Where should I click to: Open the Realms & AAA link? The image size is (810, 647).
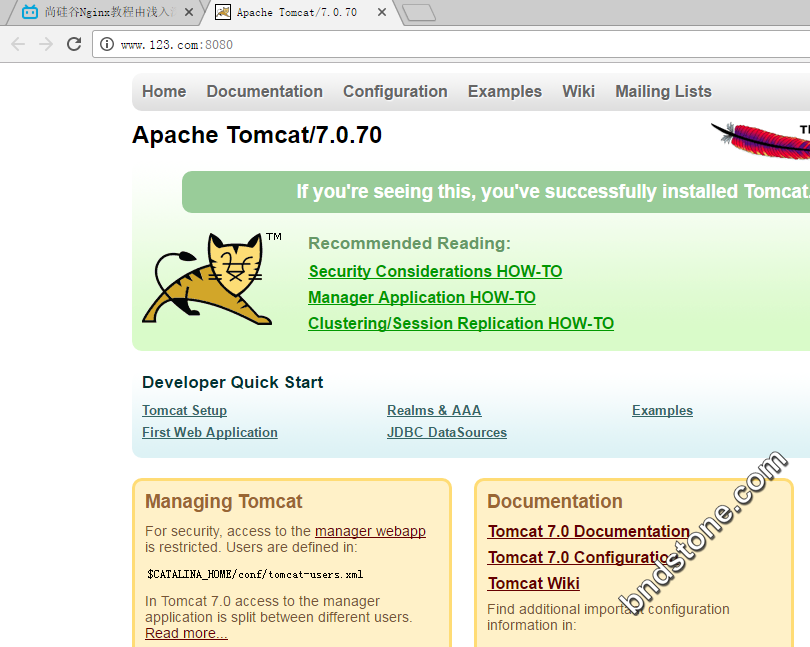[434, 410]
